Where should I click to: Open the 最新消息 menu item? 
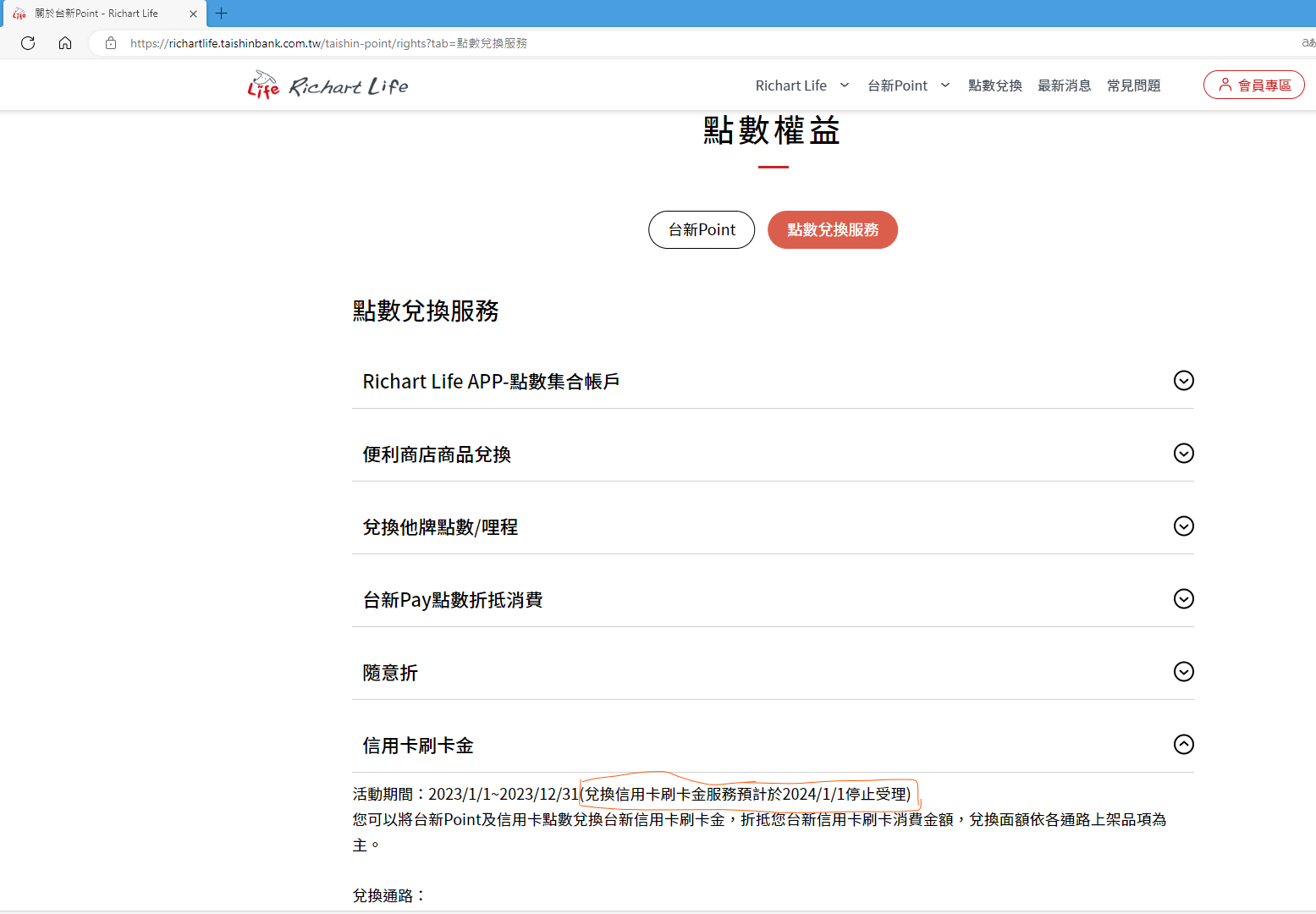pos(1064,85)
